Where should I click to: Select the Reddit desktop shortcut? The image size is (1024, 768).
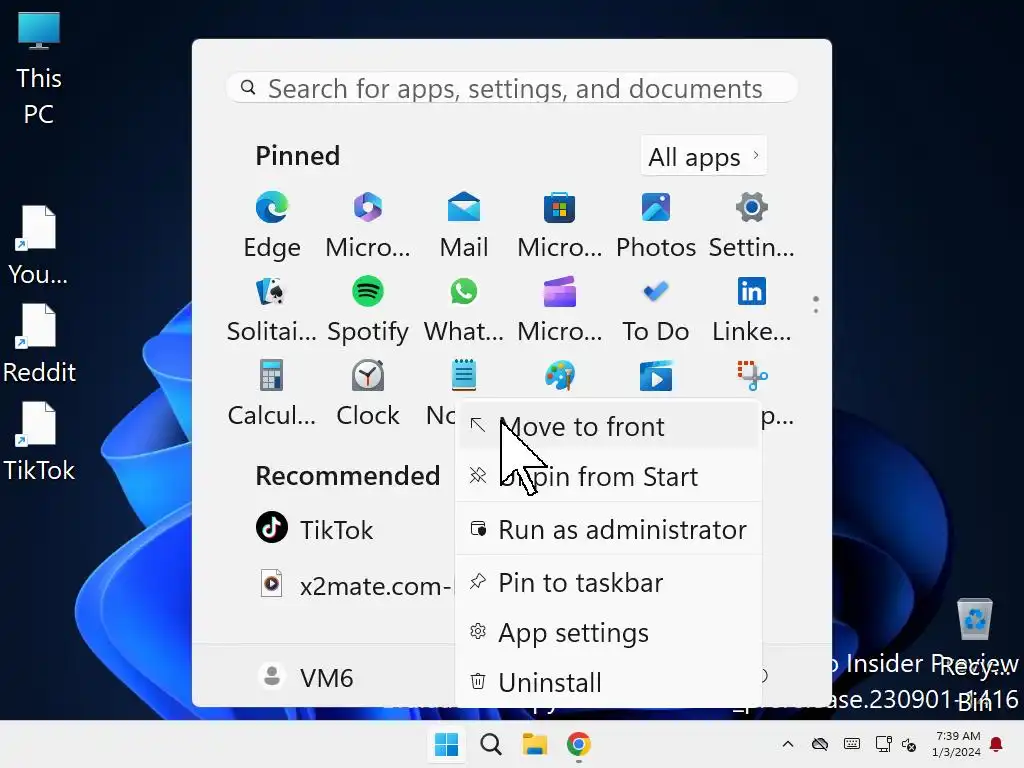pos(39,344)
